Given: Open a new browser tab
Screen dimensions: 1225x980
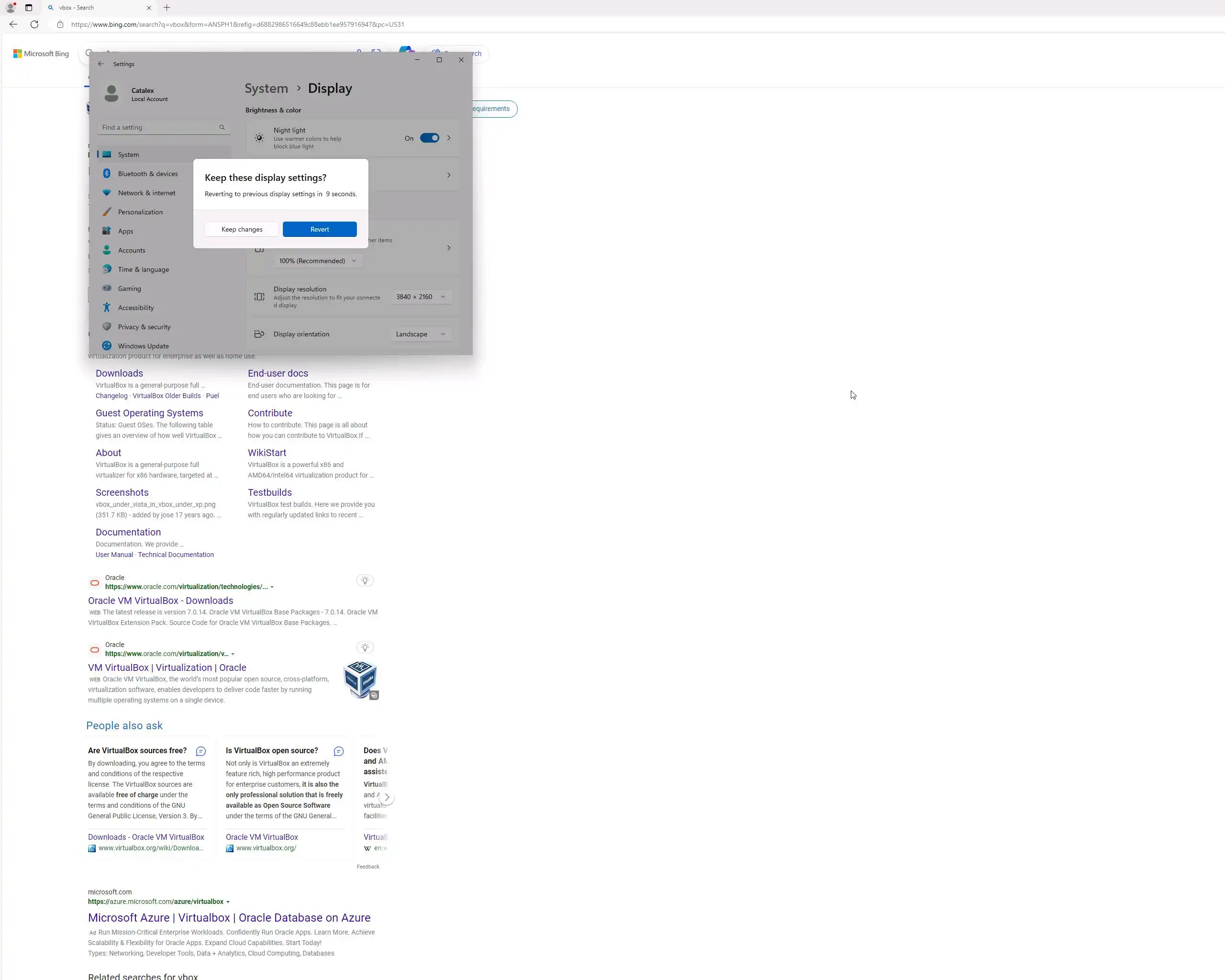Looking at the screenshot, I should coord(167,7).
